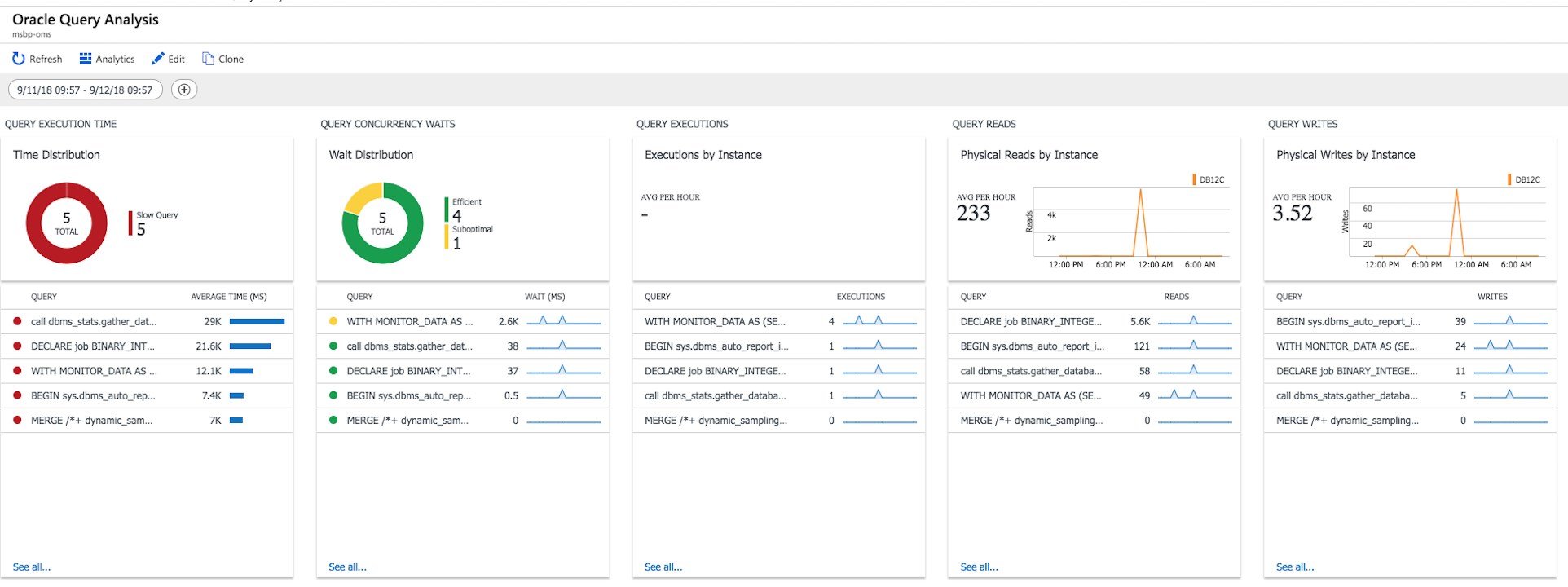Select BEGIN sys.dbms_auto_report row in Writes
Screen dimensions: 1568x587
(1347, 322)
